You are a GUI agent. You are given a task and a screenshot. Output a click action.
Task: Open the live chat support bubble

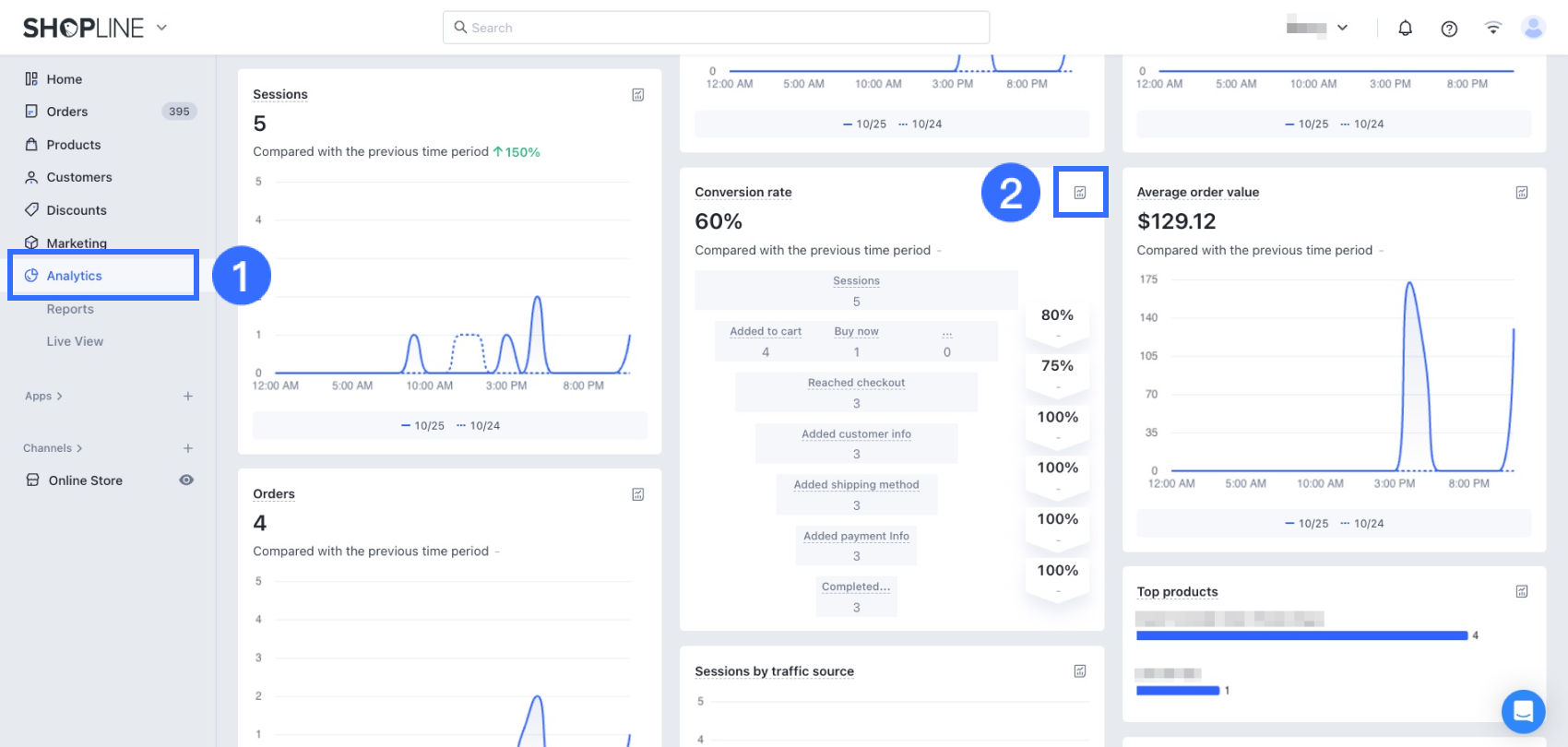(x=1523, y=711)
